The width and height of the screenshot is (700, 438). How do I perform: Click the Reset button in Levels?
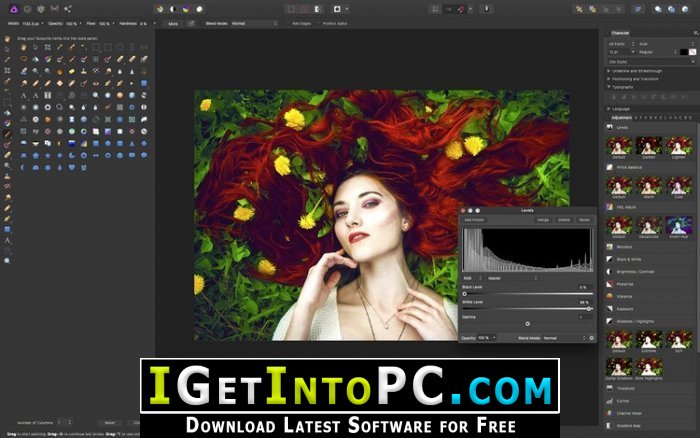[x=584, y=220]
